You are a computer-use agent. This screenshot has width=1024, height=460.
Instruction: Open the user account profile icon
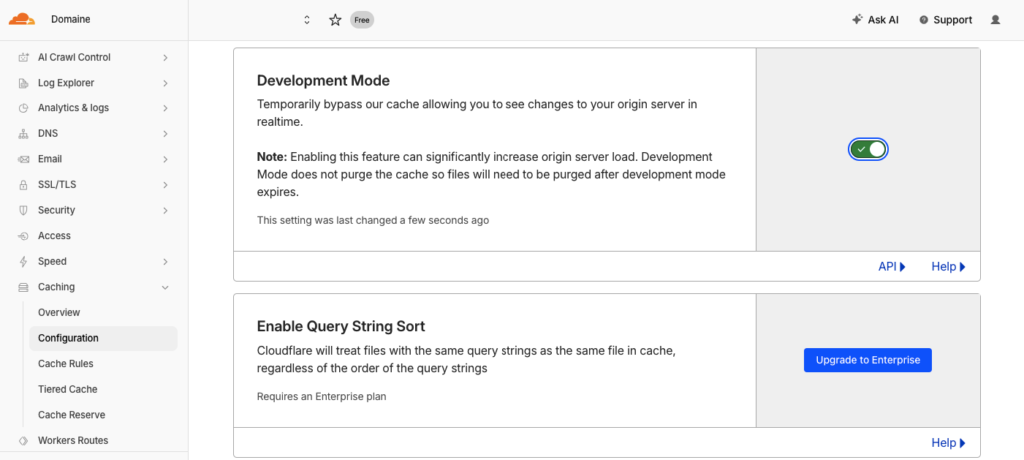[x=995, y=20]
